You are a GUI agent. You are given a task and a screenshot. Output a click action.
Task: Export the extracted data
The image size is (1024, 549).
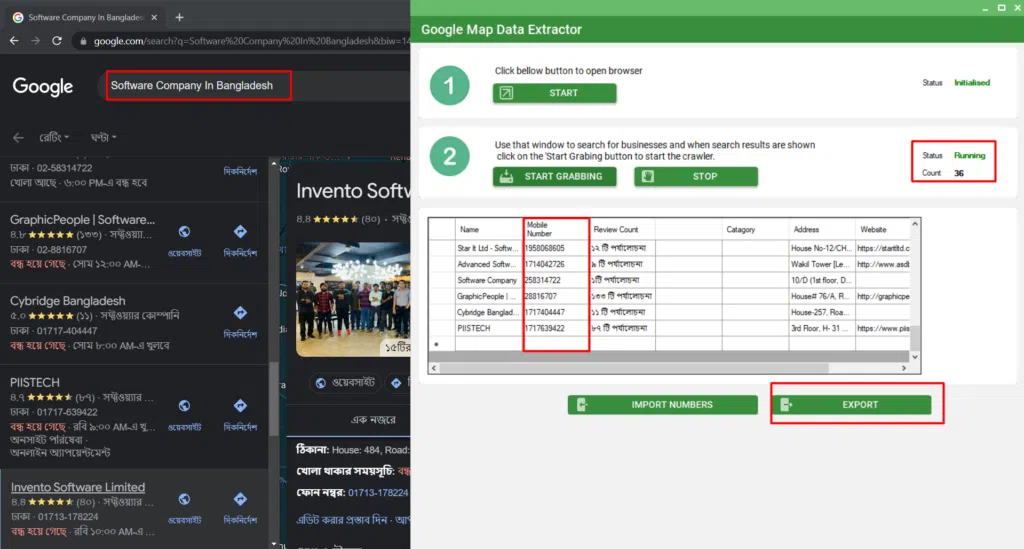[851, 405]
